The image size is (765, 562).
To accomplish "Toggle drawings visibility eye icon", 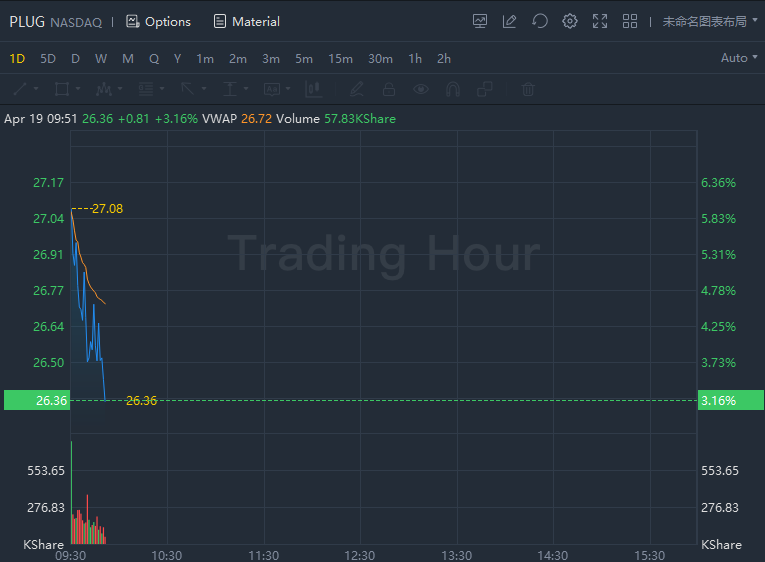I will [421, 89].
